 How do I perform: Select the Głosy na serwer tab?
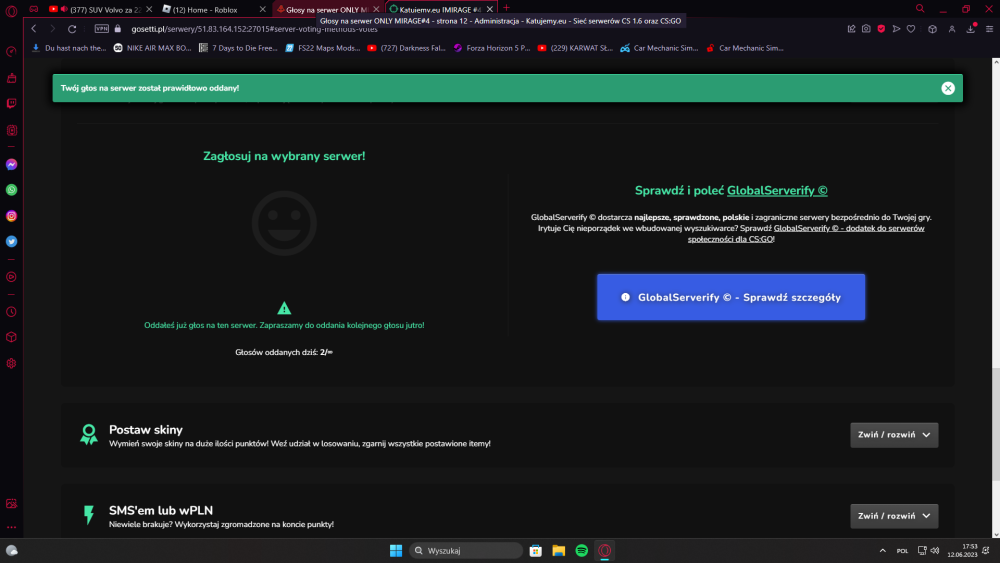pos(326,10)
